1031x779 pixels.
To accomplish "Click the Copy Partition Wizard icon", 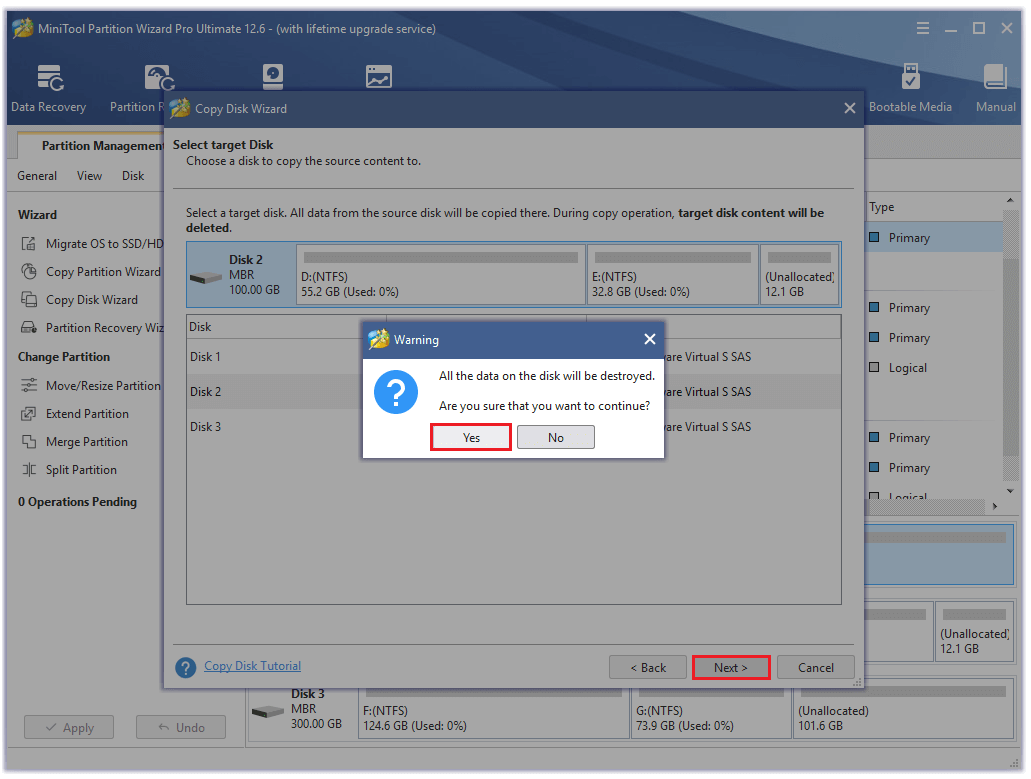I will point(29,271).
